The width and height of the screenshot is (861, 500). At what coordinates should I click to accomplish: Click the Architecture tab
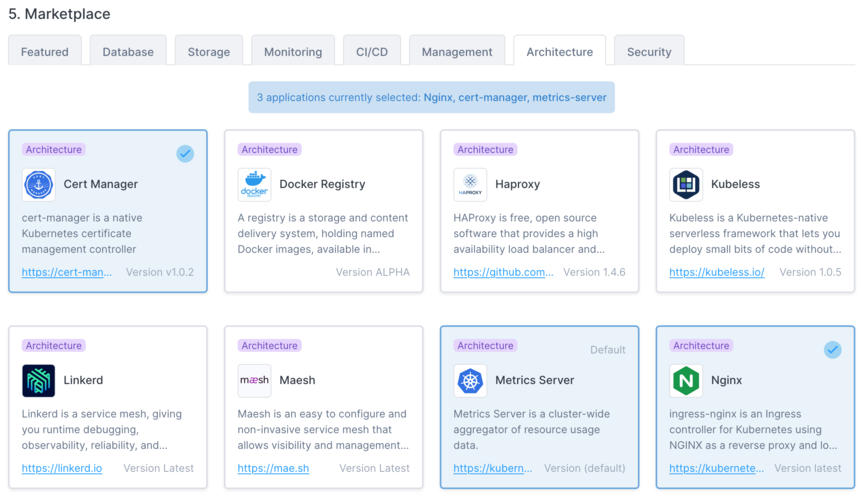pyautogui.click(x=560, y=52)
